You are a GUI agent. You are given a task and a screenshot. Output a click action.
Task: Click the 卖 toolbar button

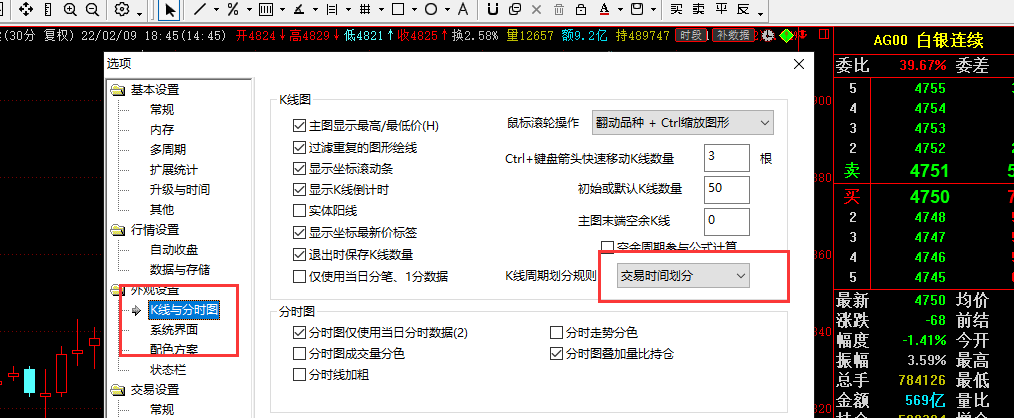(698, 9)
